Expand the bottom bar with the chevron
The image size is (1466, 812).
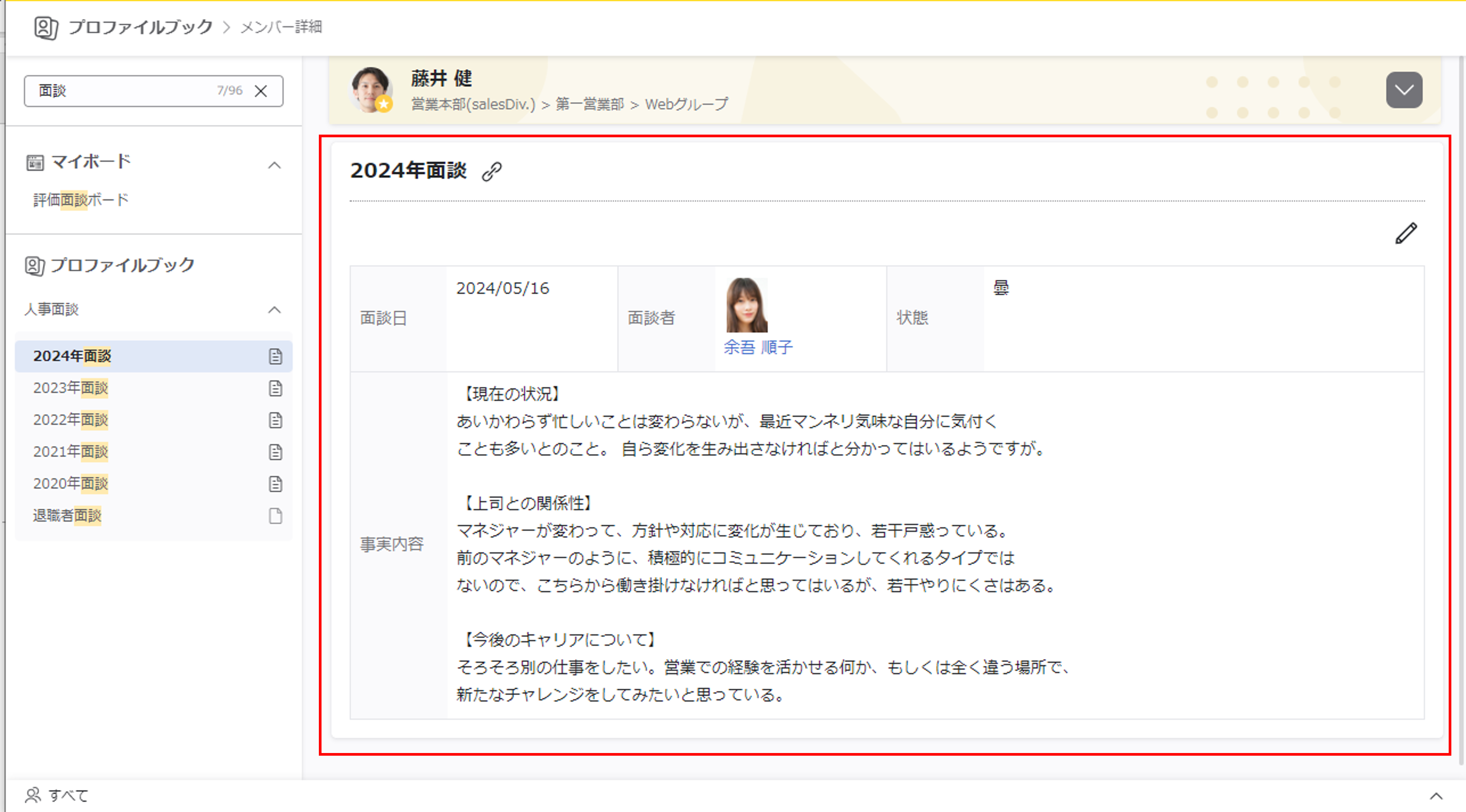(x=1436, y=796)
